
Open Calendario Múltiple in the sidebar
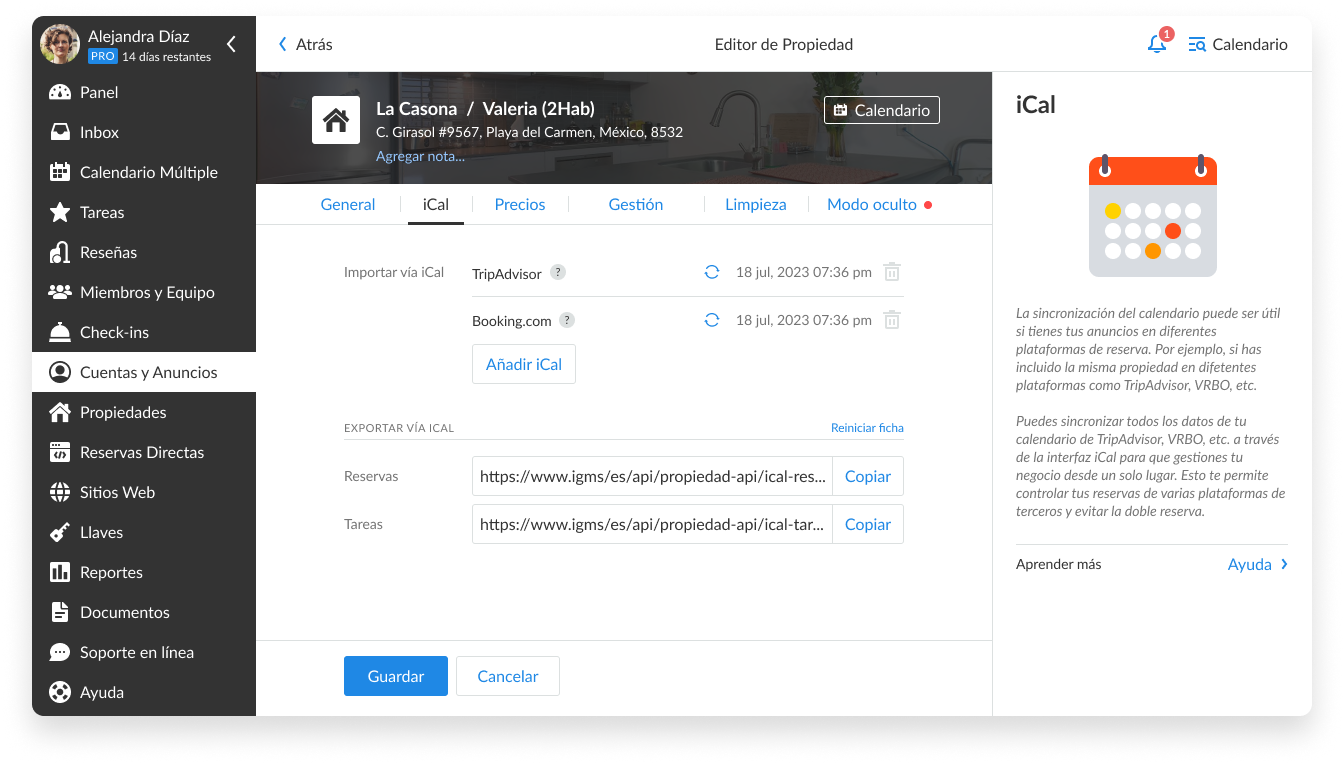[x=148, y=172]
